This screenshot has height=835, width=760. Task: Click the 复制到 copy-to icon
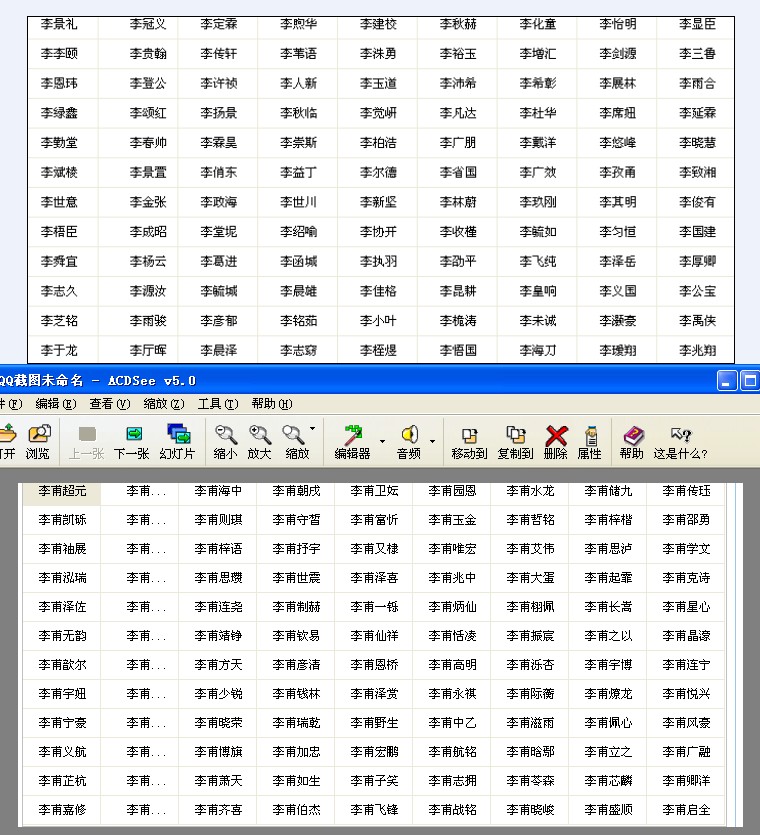(x=515, y=442)
